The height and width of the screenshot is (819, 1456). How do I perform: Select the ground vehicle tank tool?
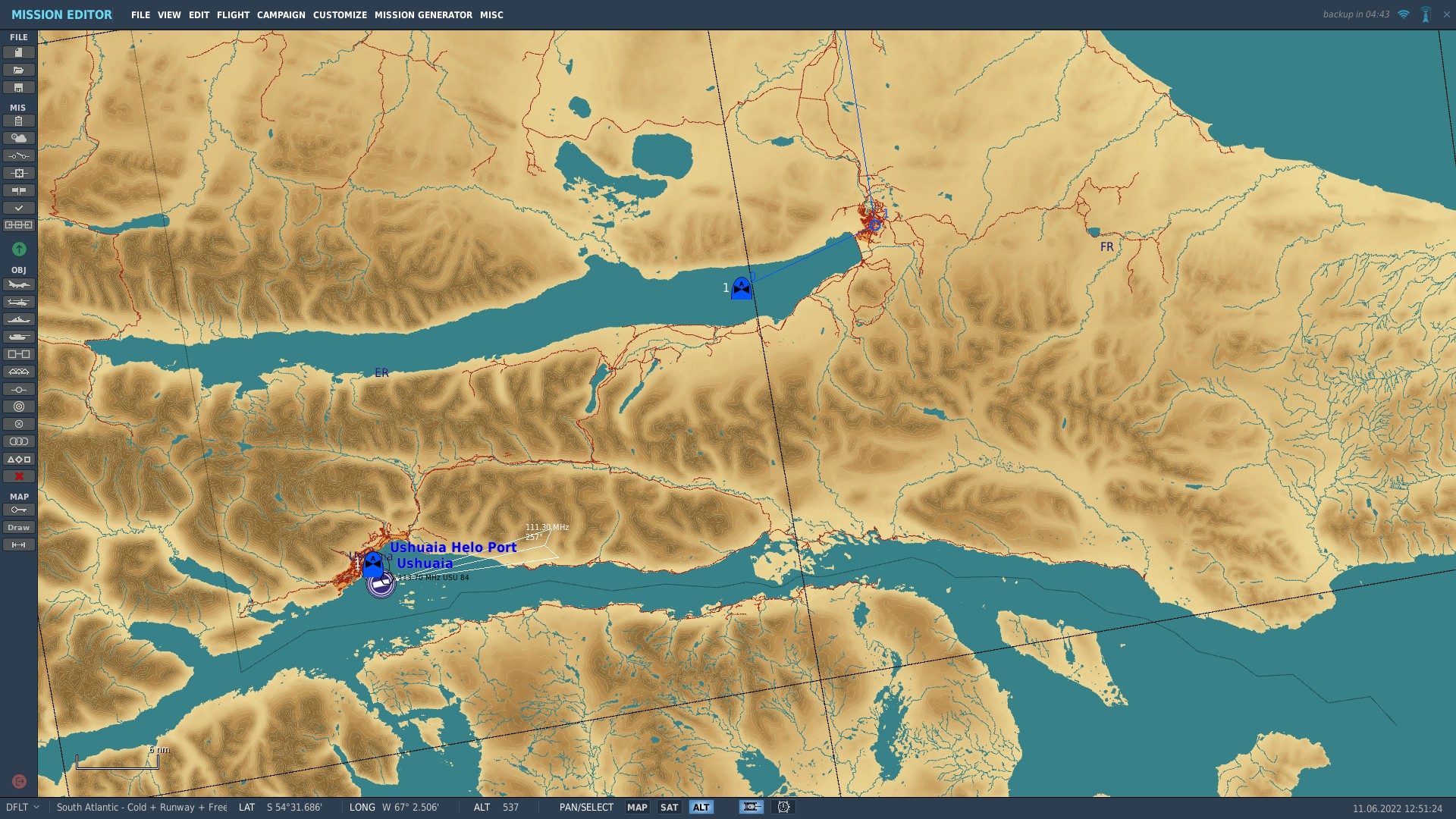coord(19,337)
